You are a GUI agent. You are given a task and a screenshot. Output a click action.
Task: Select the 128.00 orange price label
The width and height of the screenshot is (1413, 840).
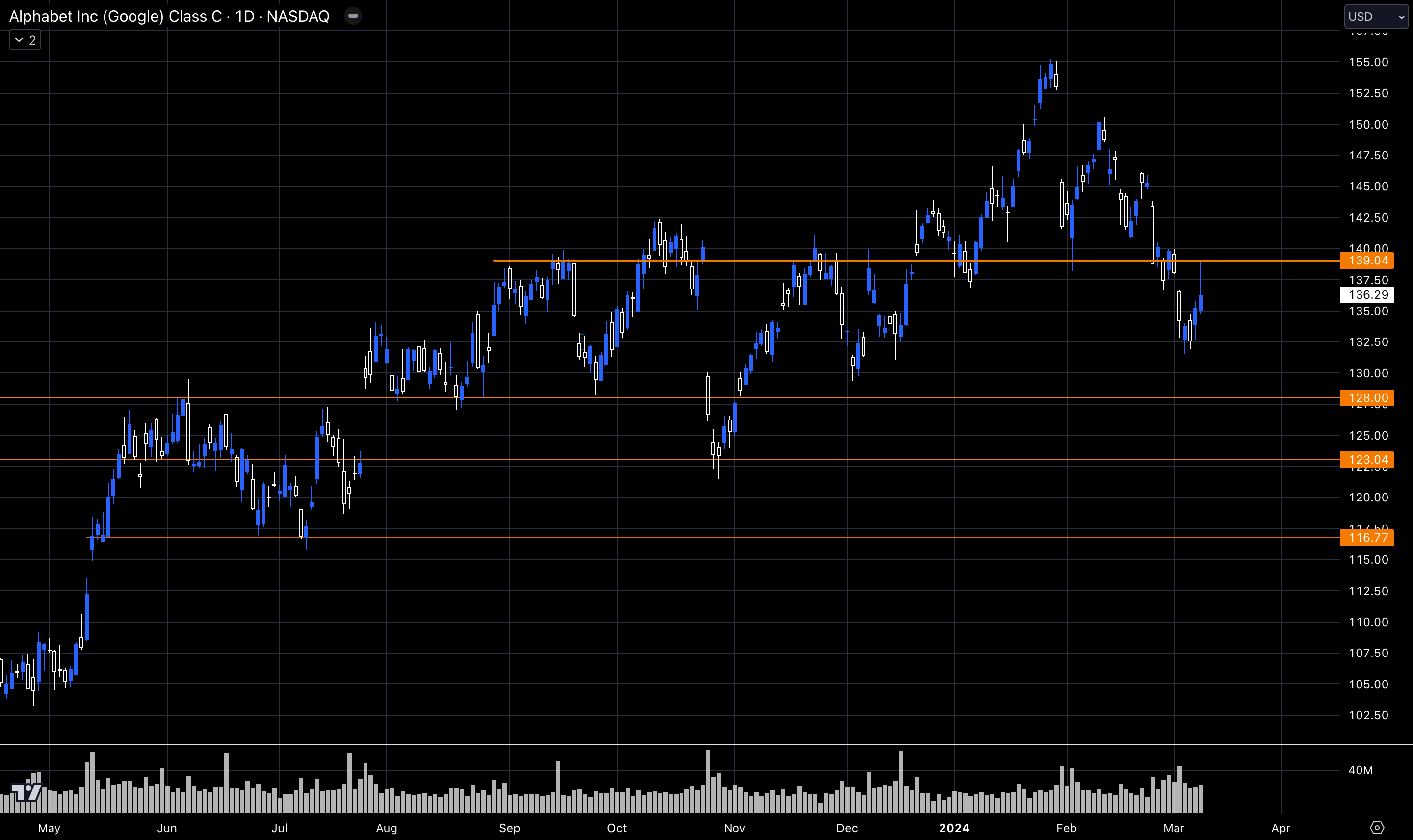[1367, 398]
